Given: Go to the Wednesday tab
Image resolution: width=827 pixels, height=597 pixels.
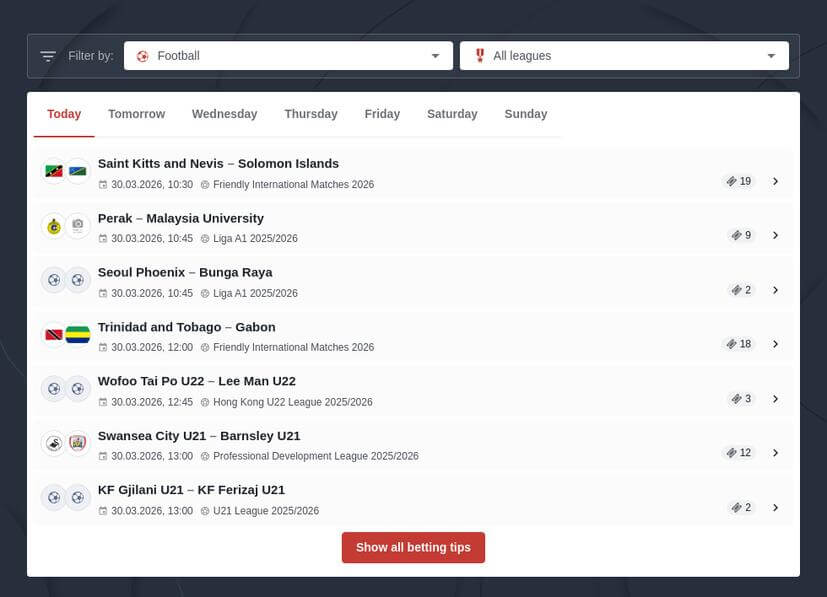Looking at the screenshot, I should [x=224, y=114].
